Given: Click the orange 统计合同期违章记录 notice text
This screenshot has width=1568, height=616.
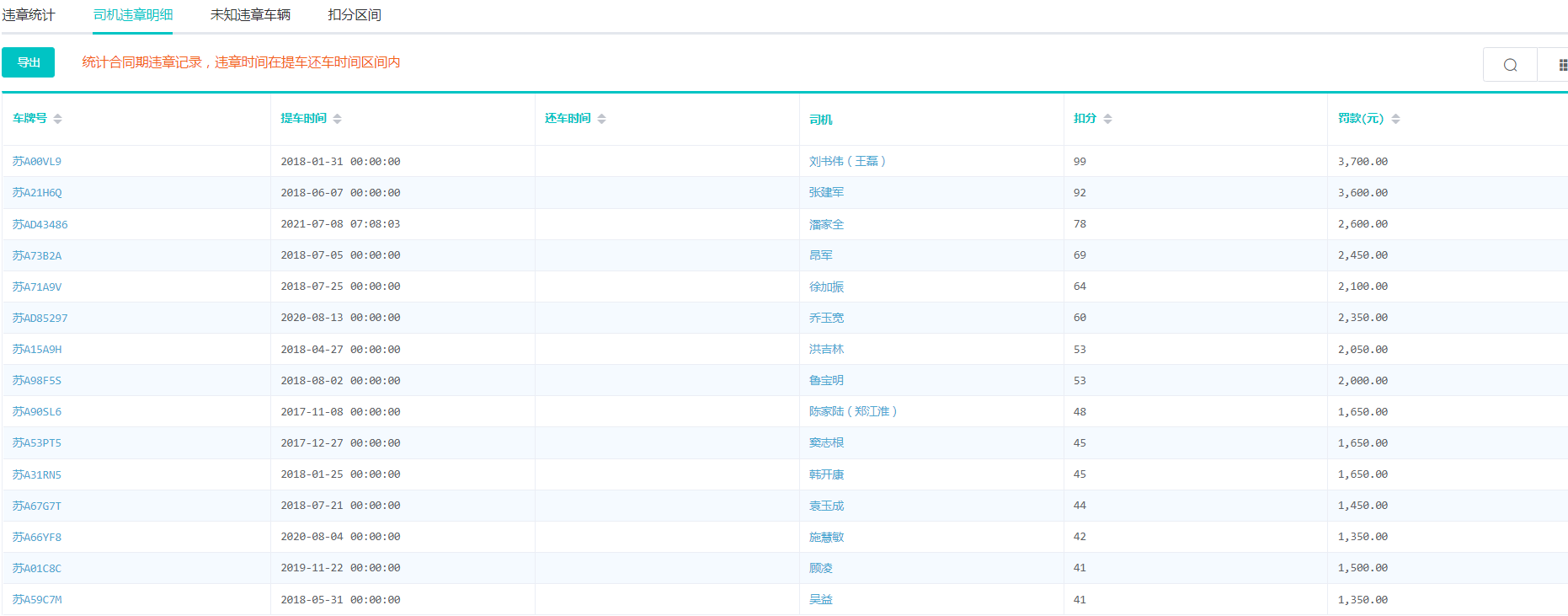Looking at the screenshot, I should click(x=241, y=62).
